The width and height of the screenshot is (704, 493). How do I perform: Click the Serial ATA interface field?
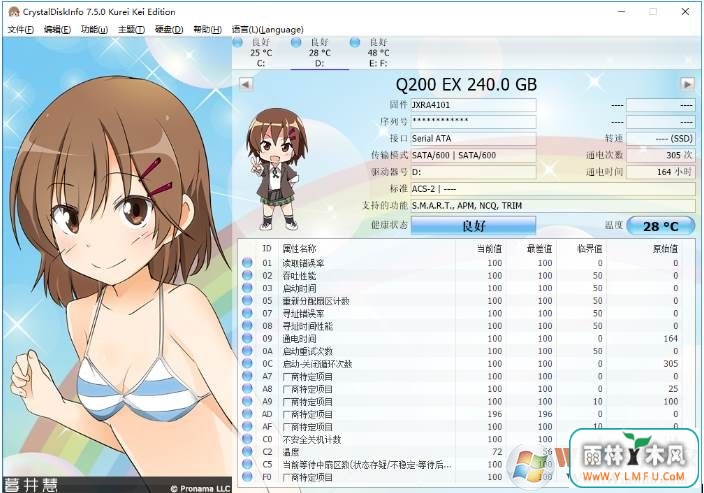[x=473, y=138]
